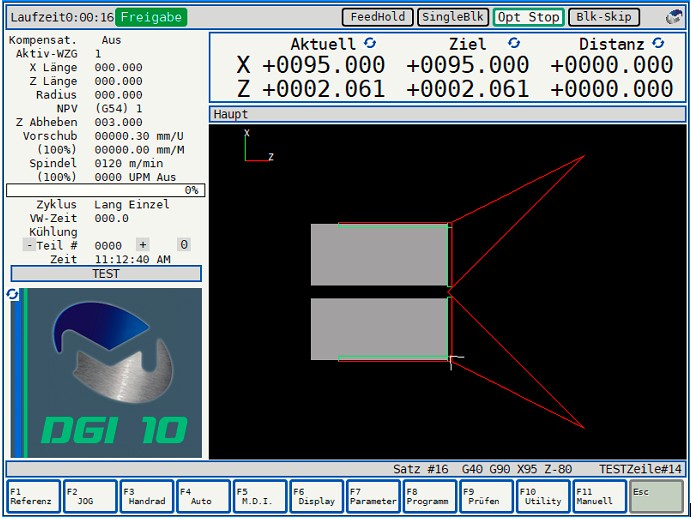Toggle the FeedHold button

[378, 17]
